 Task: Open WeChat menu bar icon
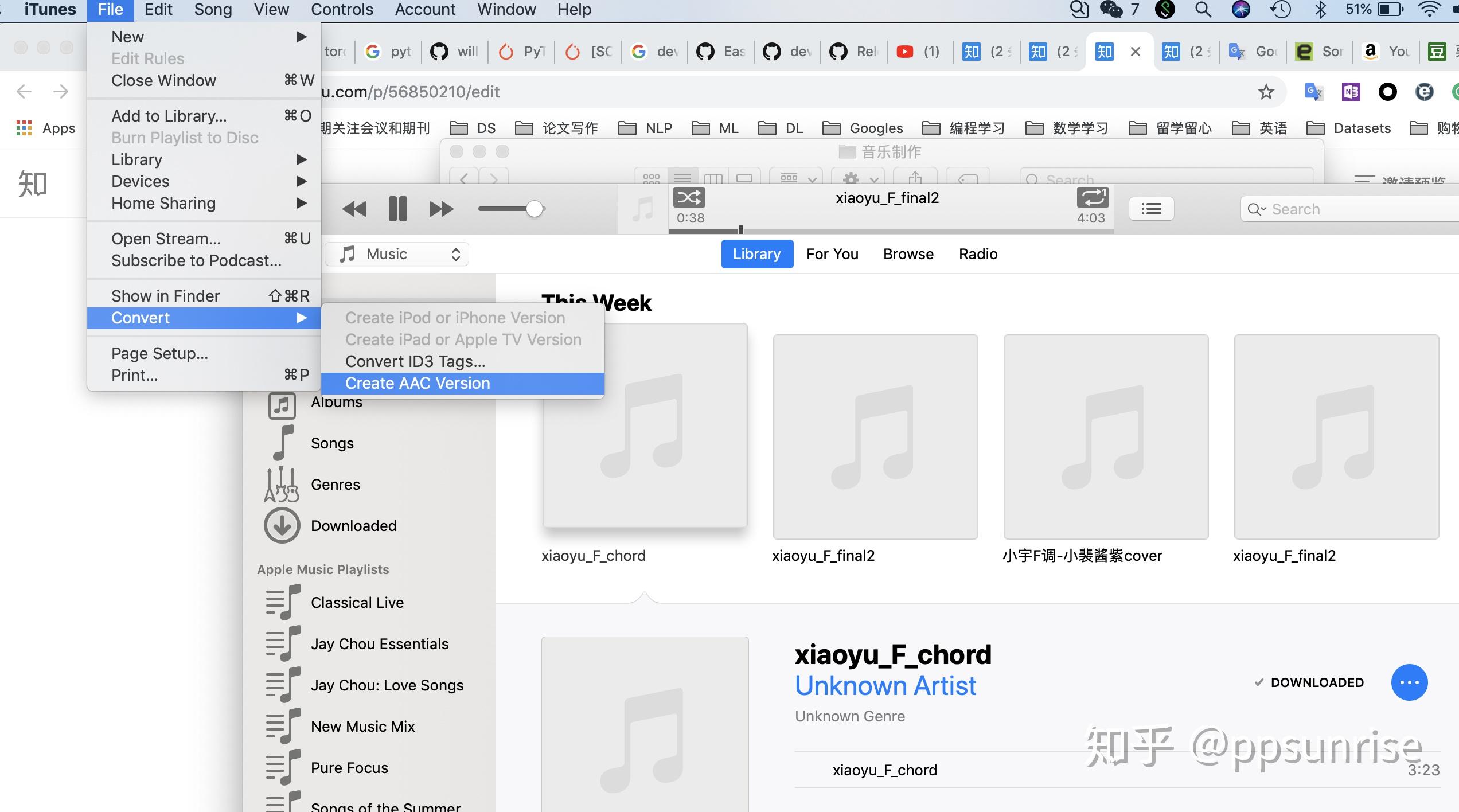click(1111, 10)
